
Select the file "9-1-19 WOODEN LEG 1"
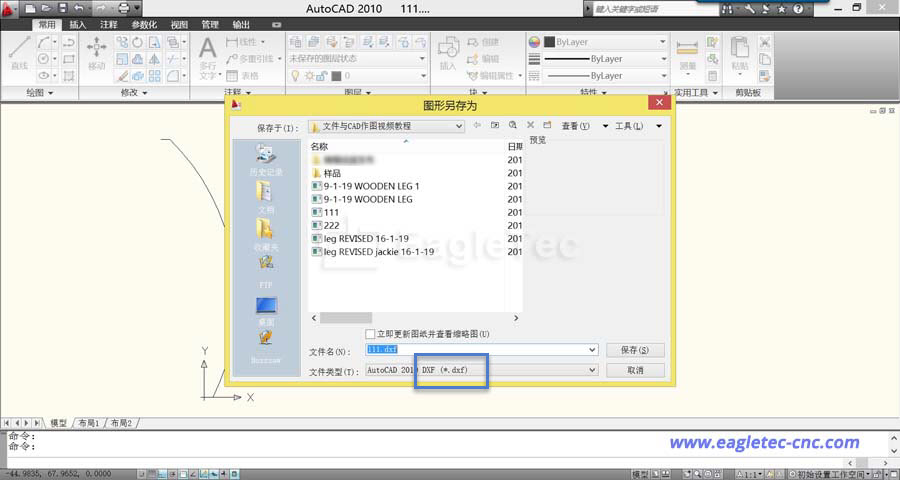click(366, 186)
